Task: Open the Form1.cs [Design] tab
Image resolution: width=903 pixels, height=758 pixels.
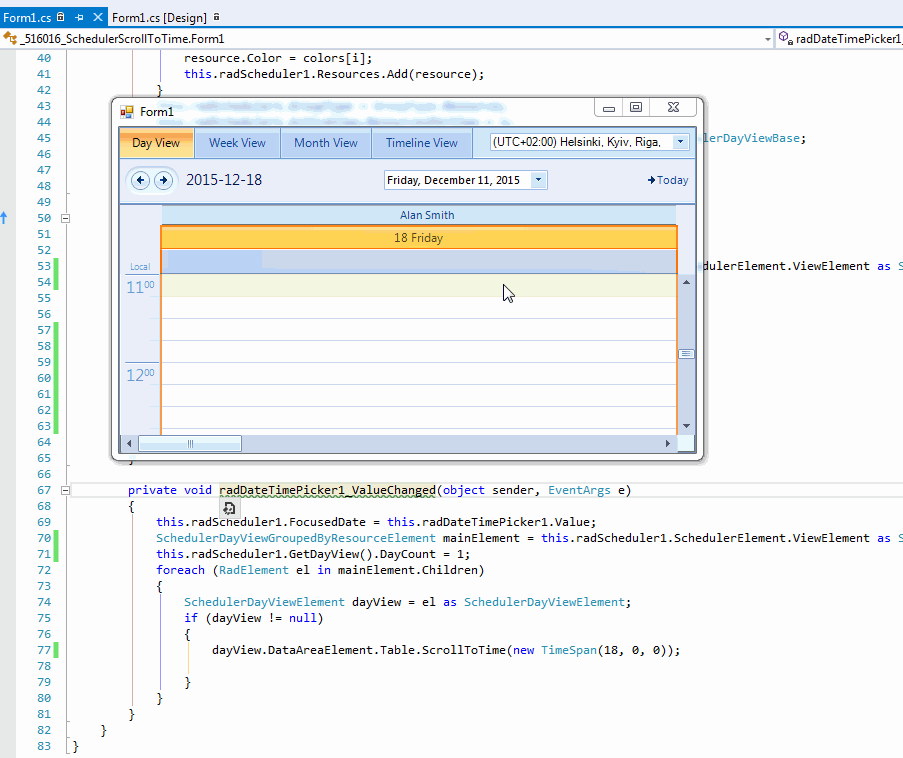Action: coord(161,18)
